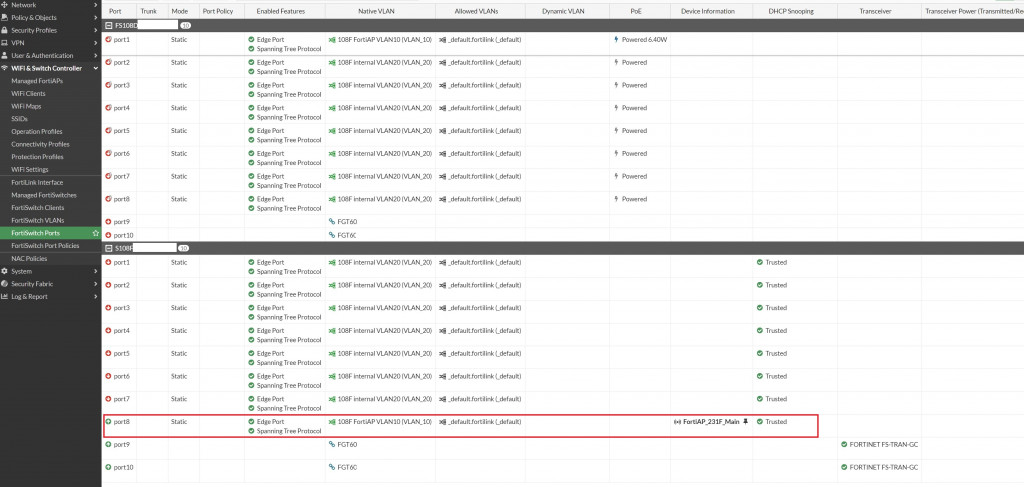Click FS108D port1 Edge Port check icon

tap(251, 39)
